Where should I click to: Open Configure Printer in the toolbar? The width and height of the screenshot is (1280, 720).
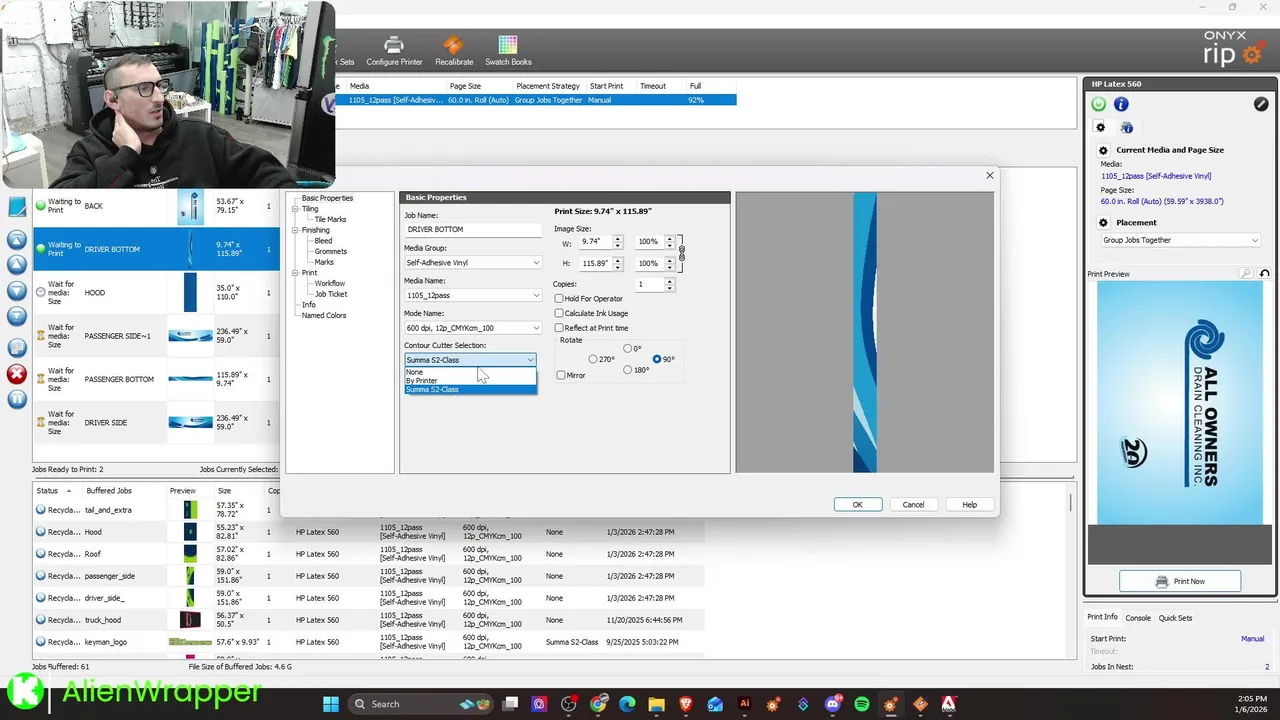click(x=394, y=51)
